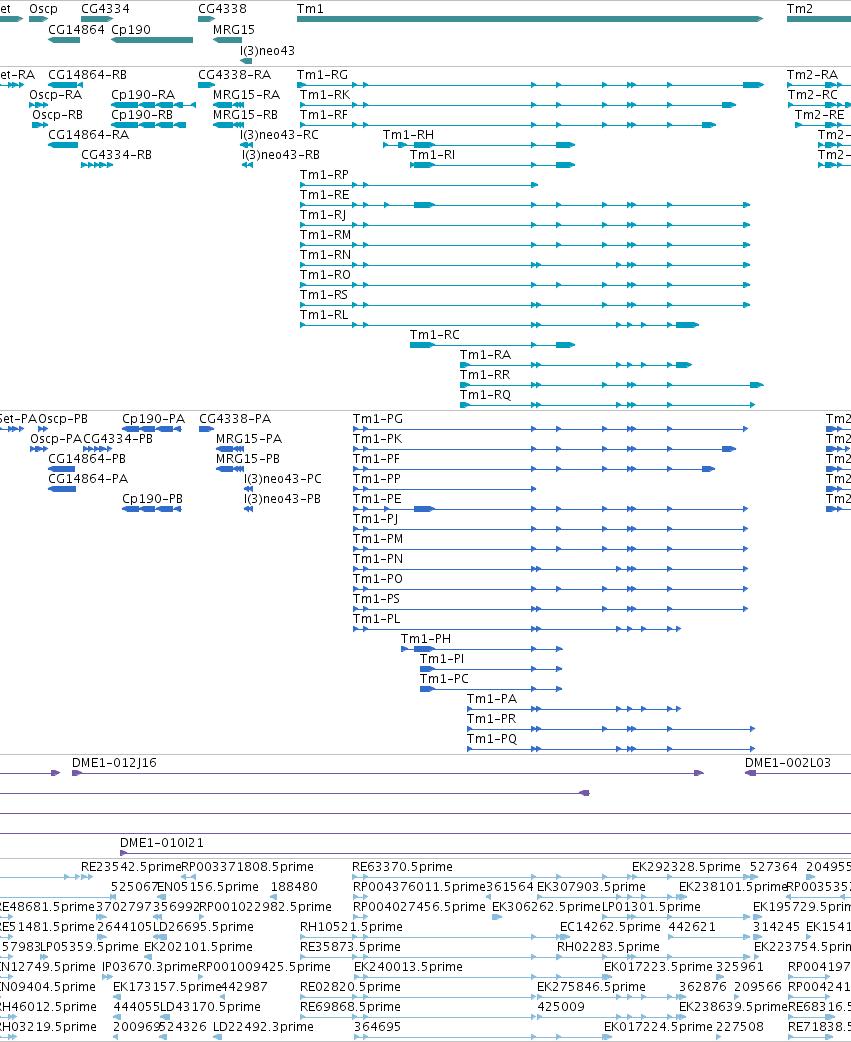851x1042 pixels.
Task: Select transcript Tm1-RP
Action: (x=419, y=185)
